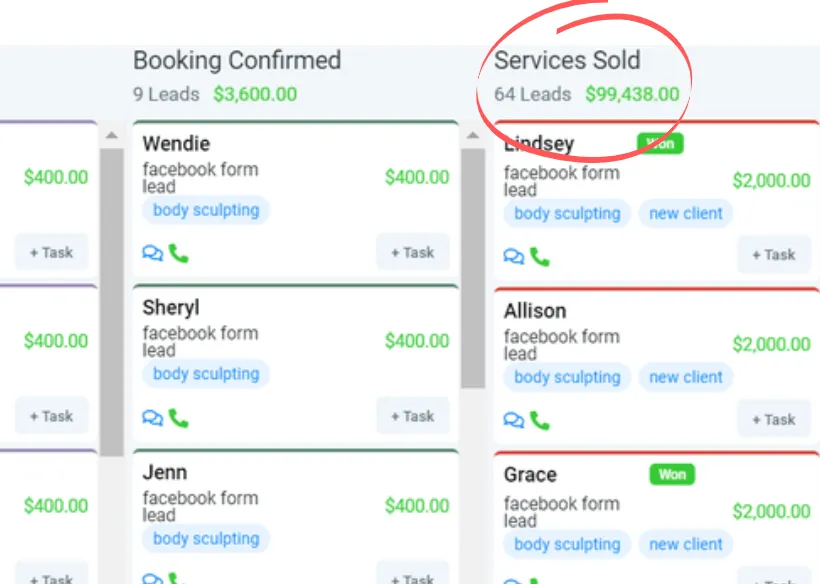820x584 pixels.
Task: Add a task to Allison's card
Action: pos(774,420)
